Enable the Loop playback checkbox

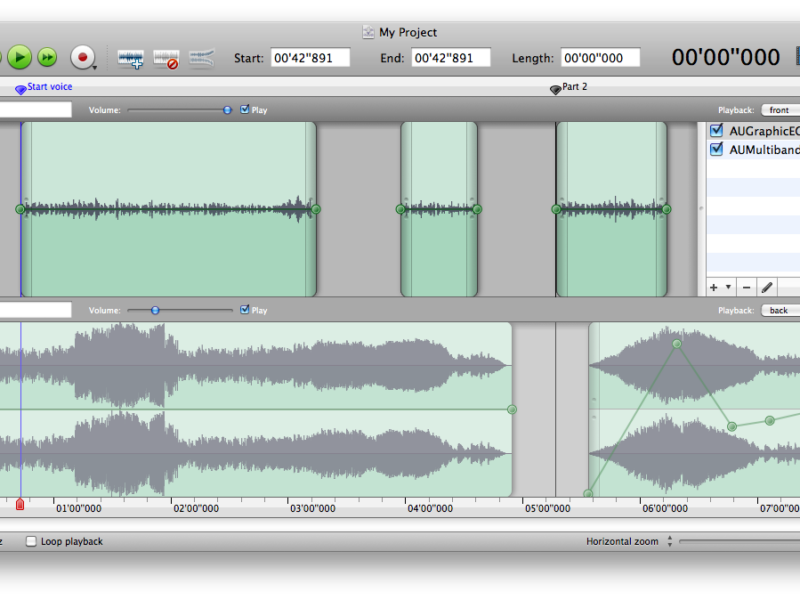31,541
